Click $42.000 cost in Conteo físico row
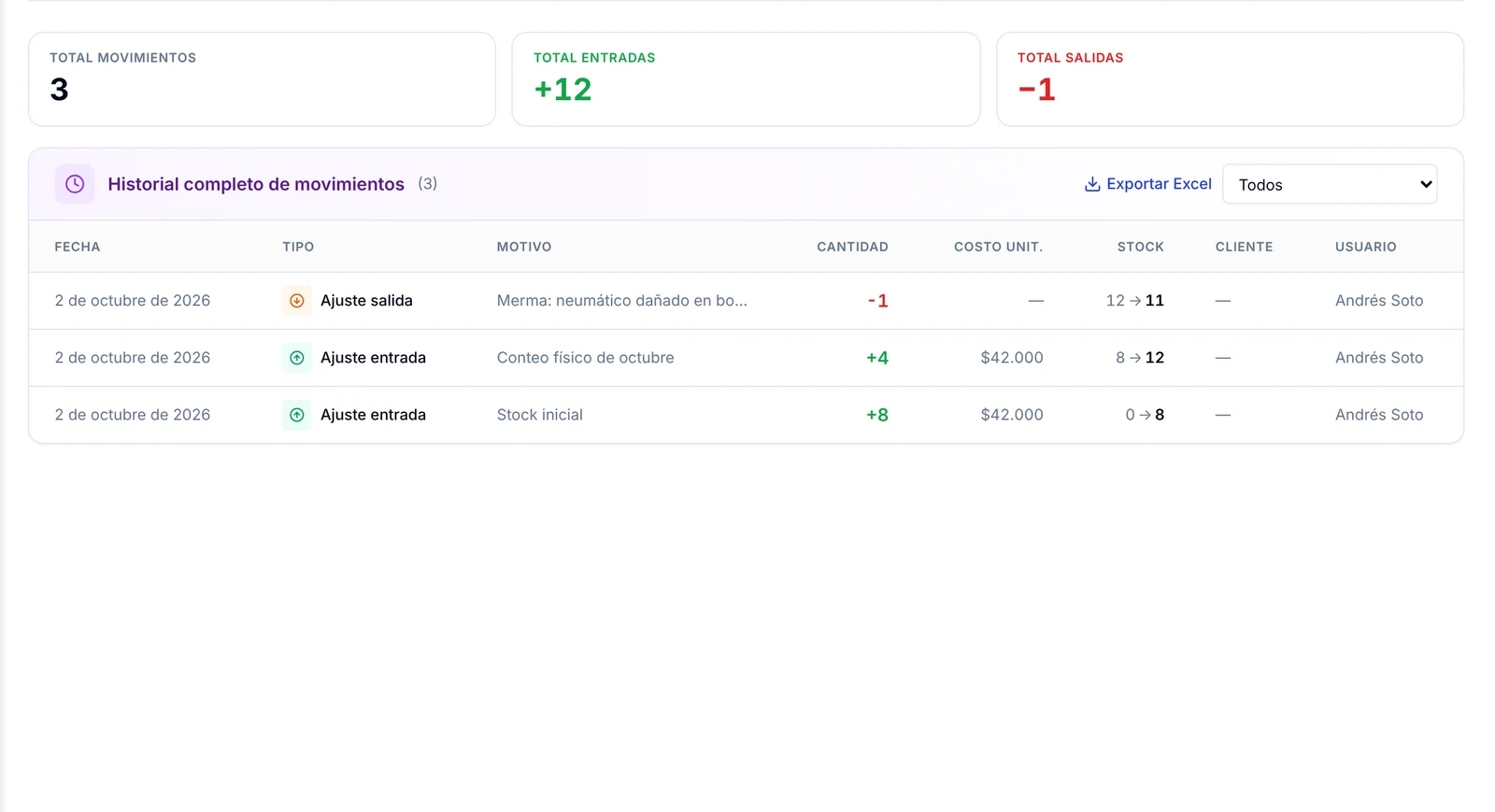Viewport: 1495px width, 812px height. [x=1012, y=358]
